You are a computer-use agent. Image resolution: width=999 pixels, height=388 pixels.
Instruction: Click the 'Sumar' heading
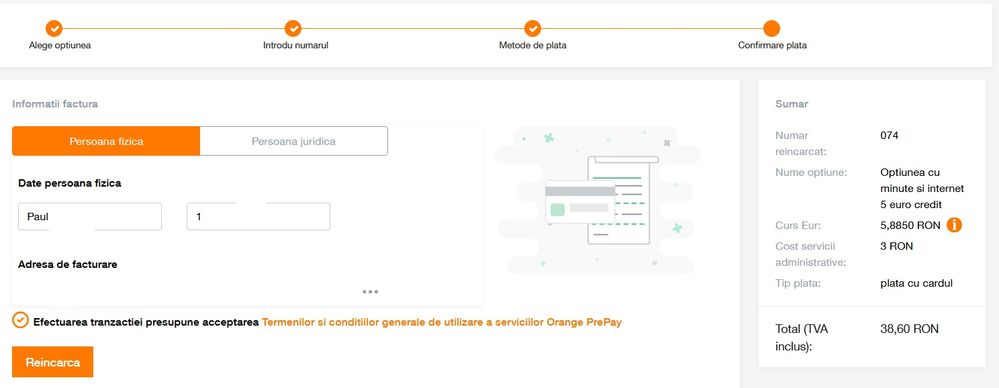[791, 104]
